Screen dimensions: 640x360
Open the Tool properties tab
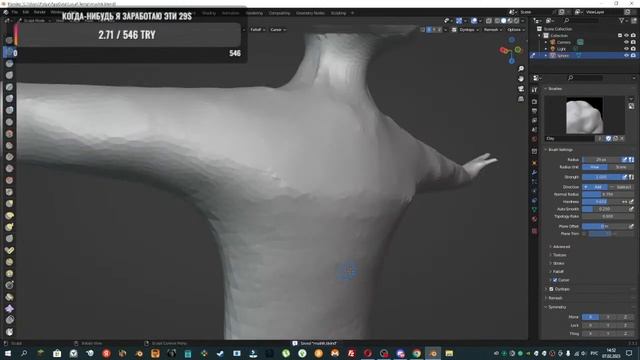coord(535,90)
